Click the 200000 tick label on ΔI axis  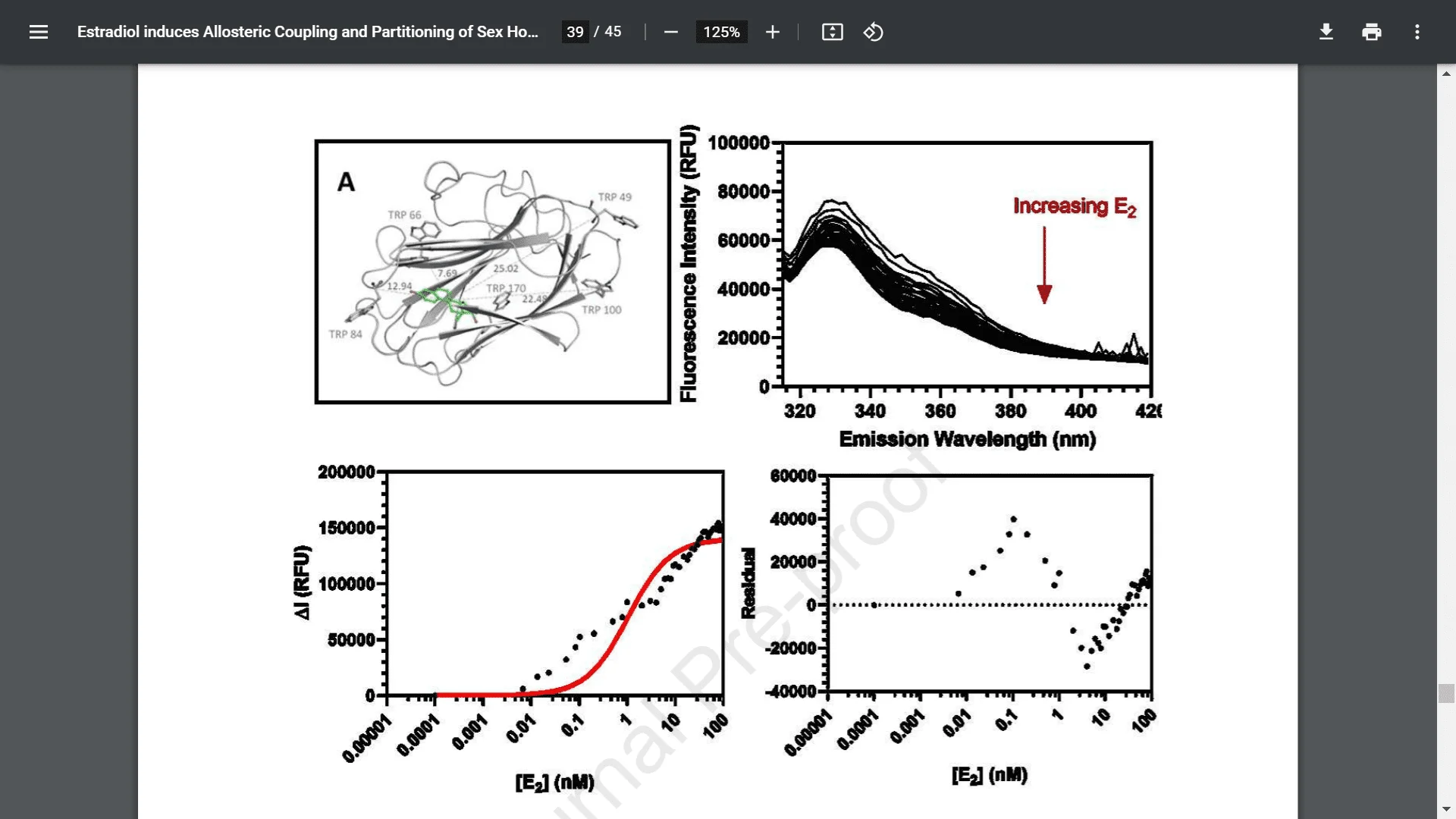(x=347, y=472)
